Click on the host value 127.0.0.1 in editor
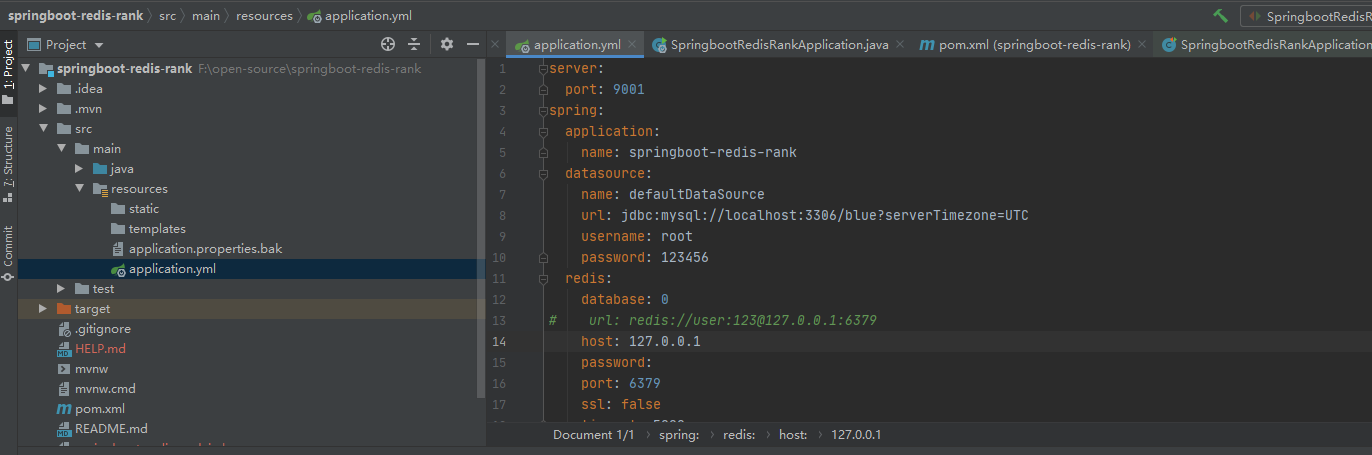1372x455 pixels. 664,342
